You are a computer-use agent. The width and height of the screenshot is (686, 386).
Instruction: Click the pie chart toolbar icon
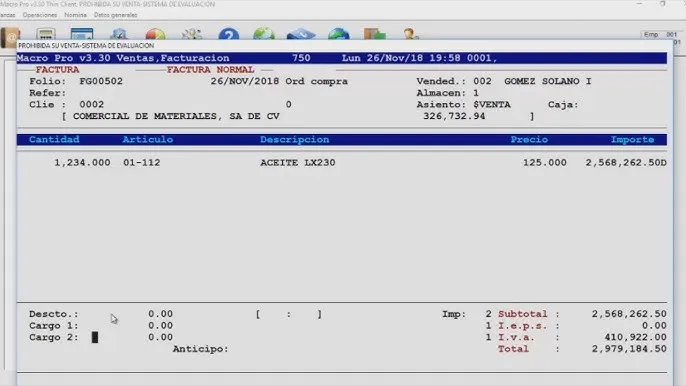tap(155, 34)
